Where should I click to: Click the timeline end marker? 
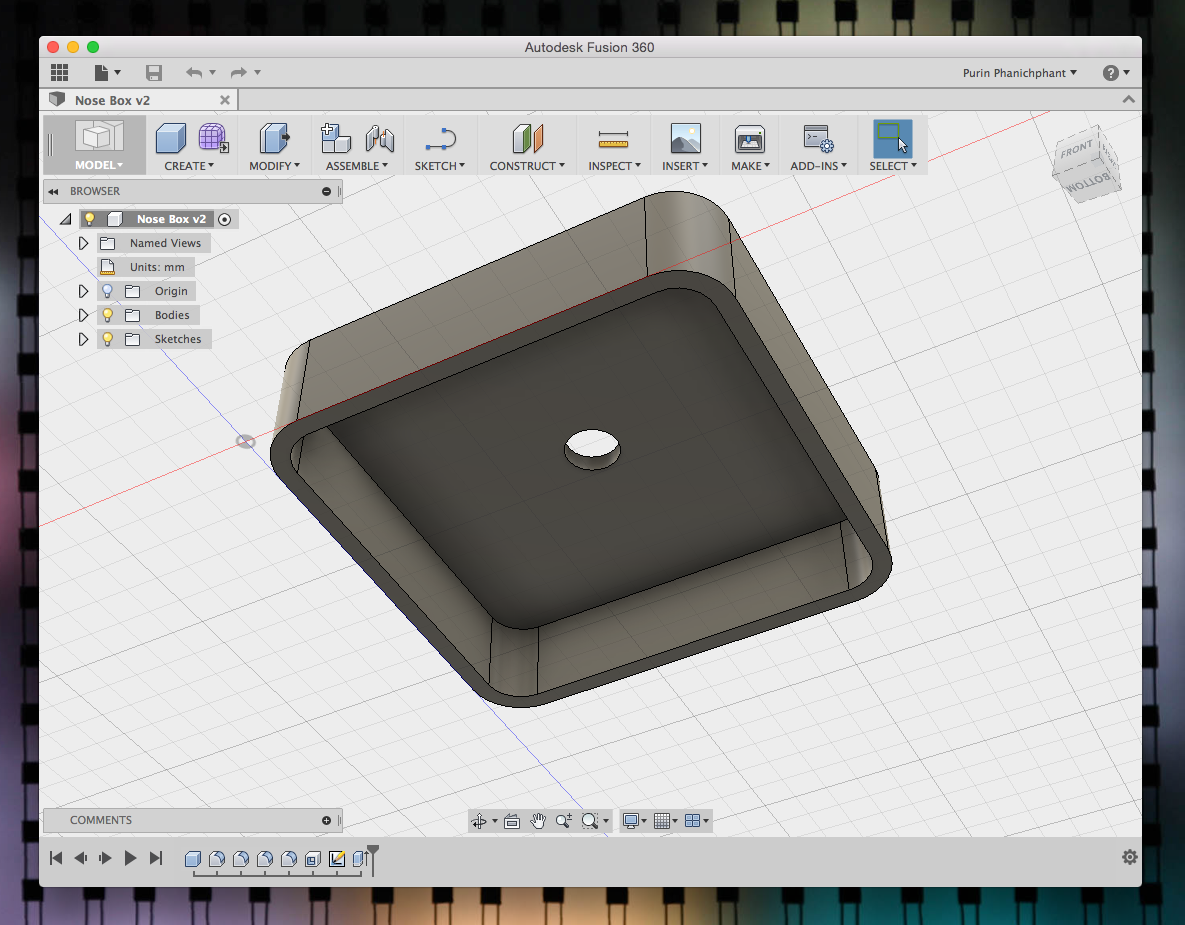point(373,859)
